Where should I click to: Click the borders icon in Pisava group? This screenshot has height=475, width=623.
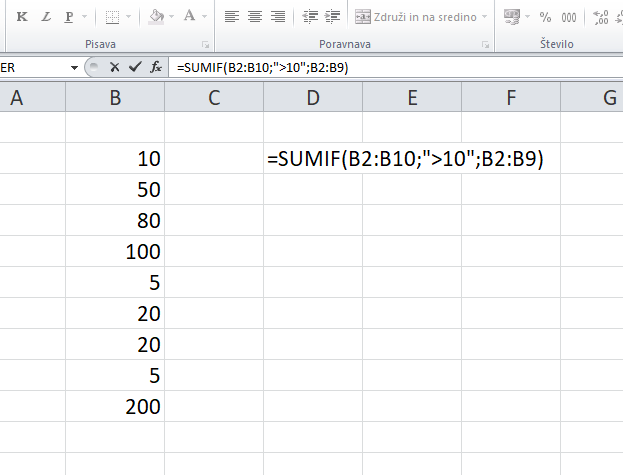(x=112, y=17)
